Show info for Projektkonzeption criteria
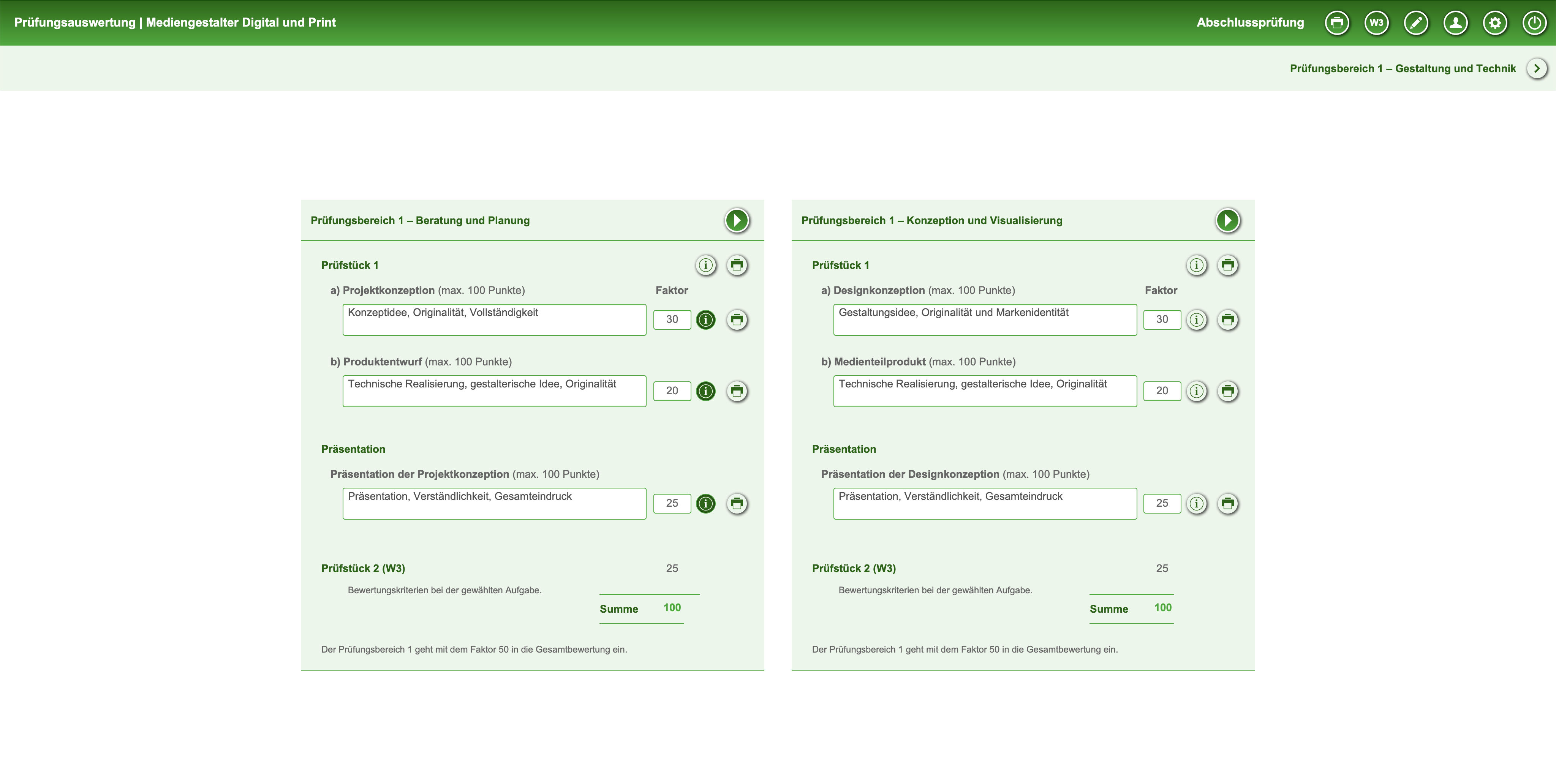This screenshot has height=784, width=1556. 705,319
